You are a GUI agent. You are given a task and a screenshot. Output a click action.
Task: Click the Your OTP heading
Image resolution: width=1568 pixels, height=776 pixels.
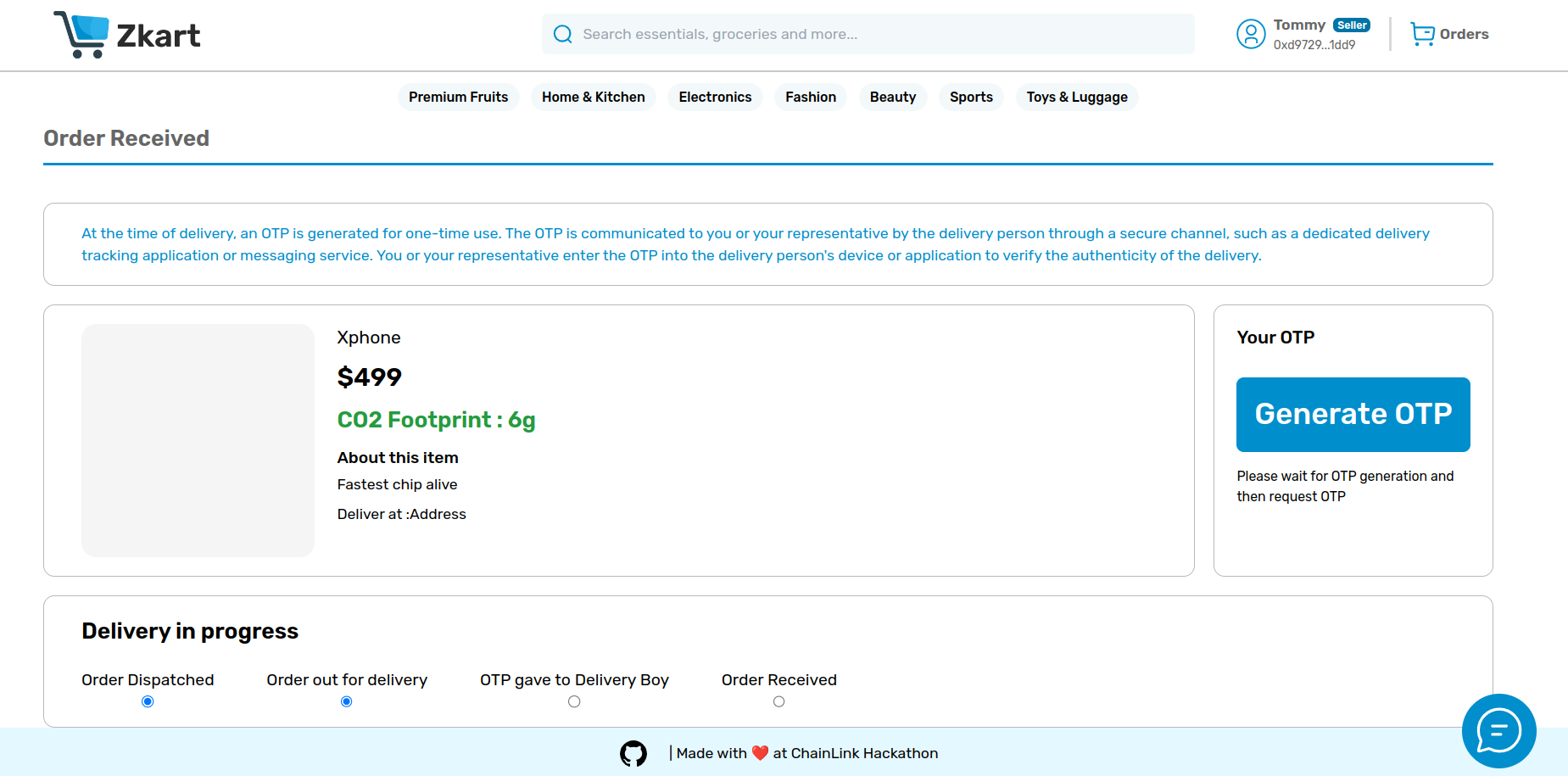(x=1275, y=338)
